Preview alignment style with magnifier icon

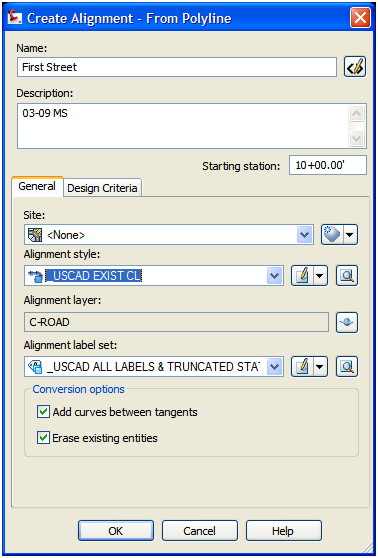click(347, 275)
